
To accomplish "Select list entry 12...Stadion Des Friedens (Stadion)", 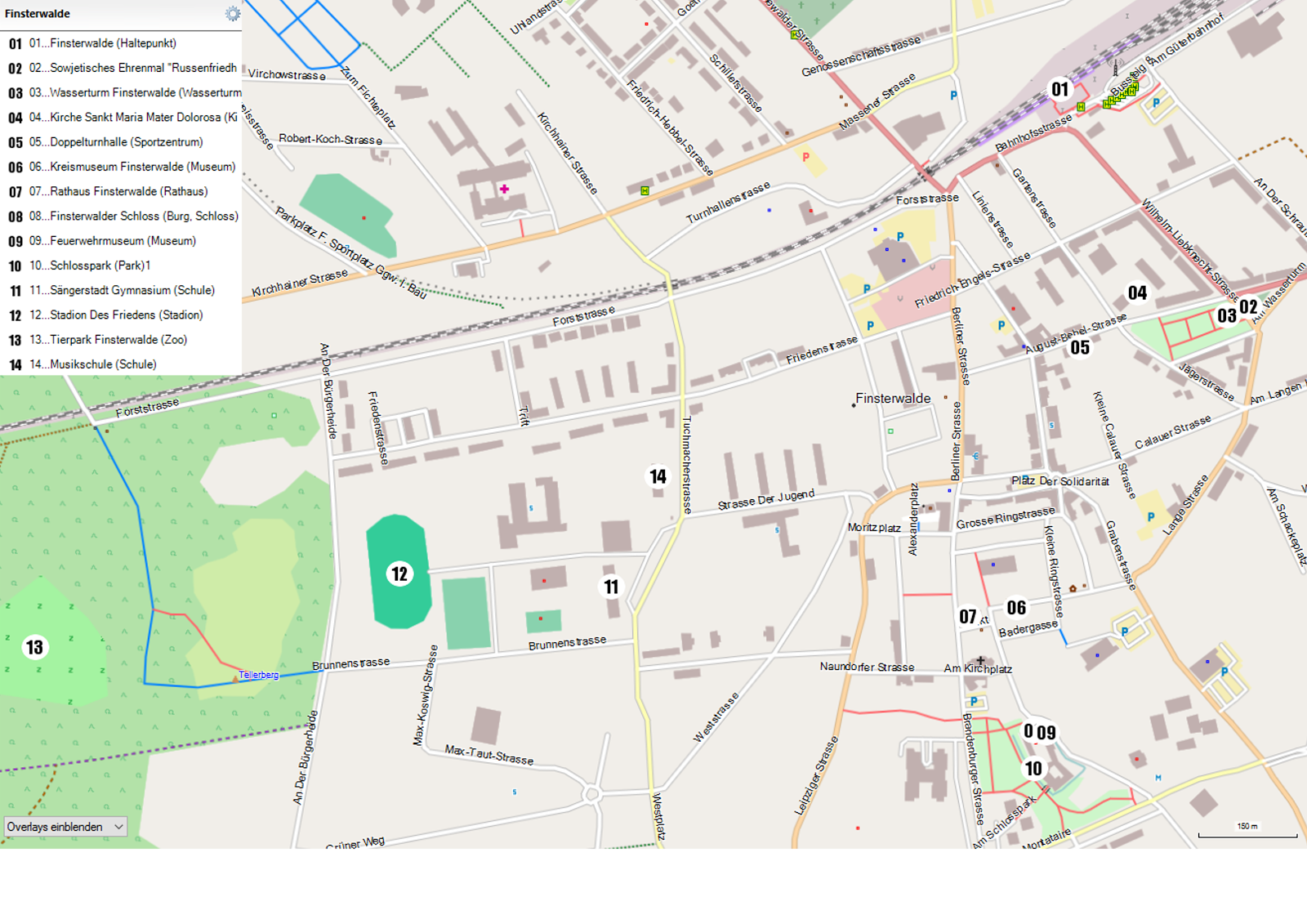I will tap(121, 315).
